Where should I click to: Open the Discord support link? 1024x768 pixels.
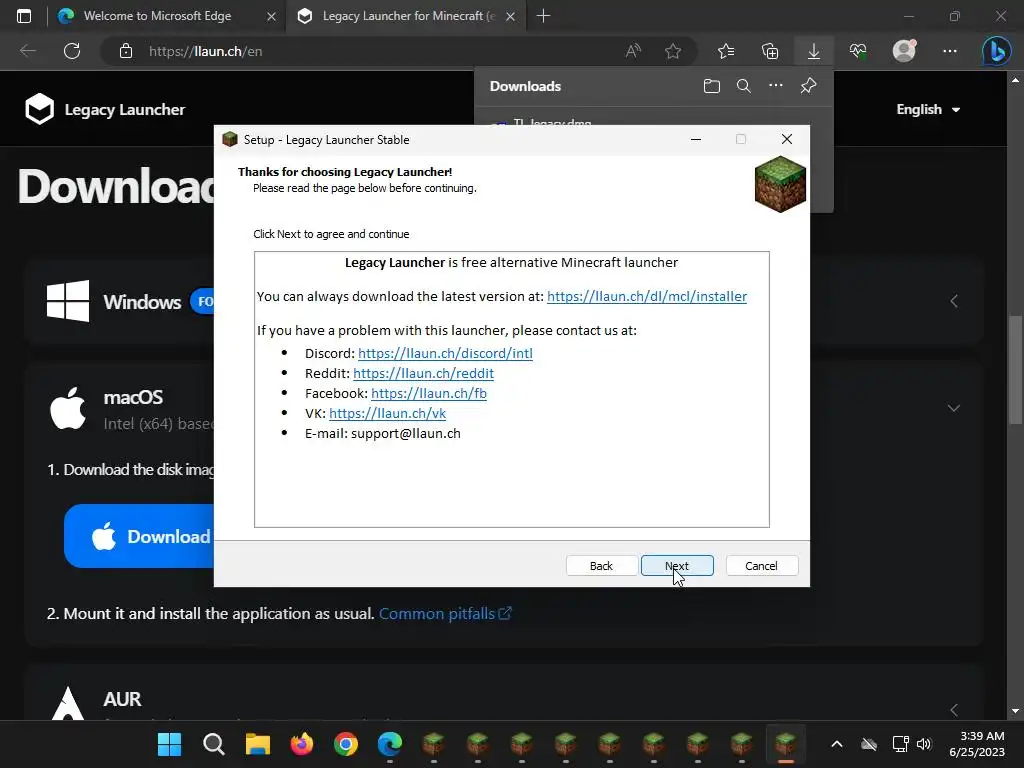click(445, 353)
